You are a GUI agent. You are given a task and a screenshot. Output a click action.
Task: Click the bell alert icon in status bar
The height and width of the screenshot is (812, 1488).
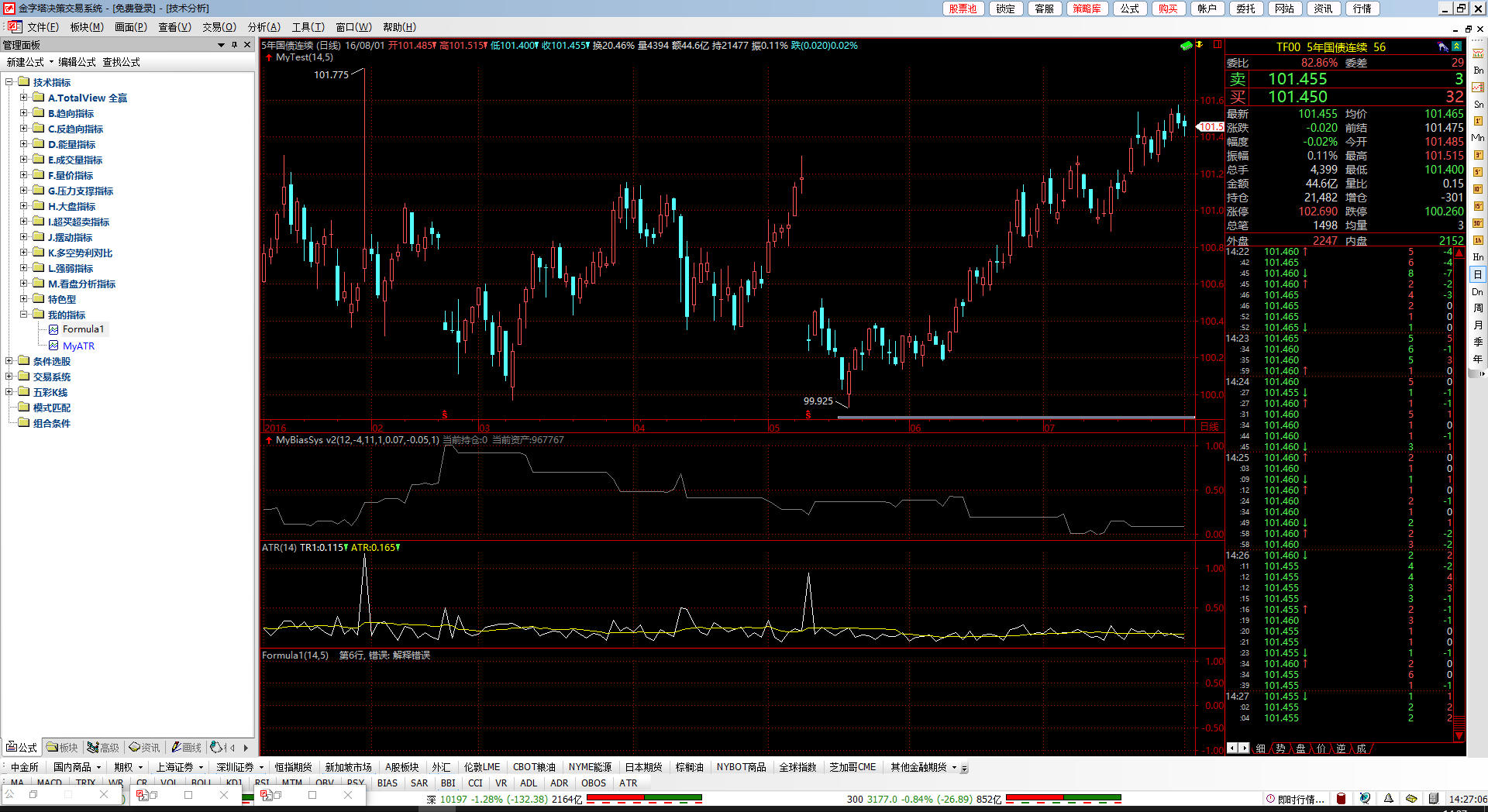(1388, 798)
